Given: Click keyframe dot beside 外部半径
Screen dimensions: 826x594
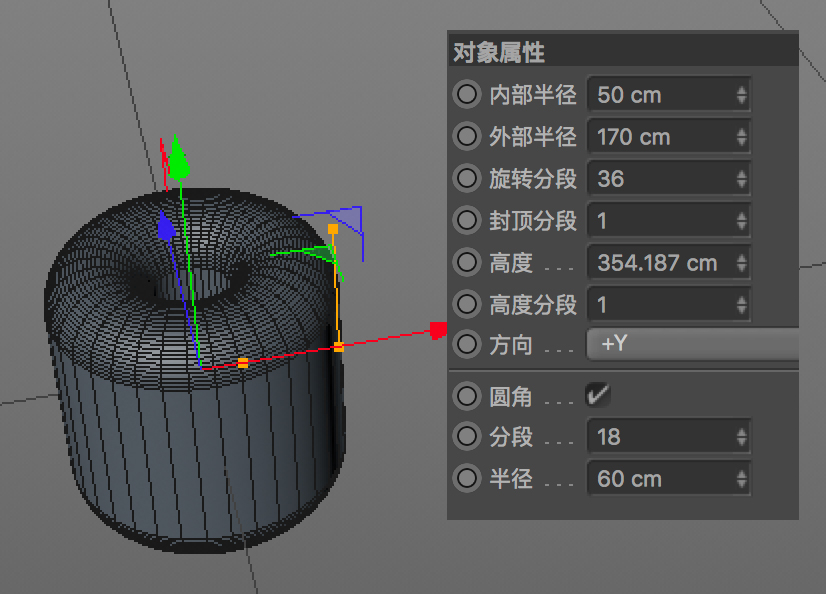Looking at the screenshot, I should coord(467,137).
